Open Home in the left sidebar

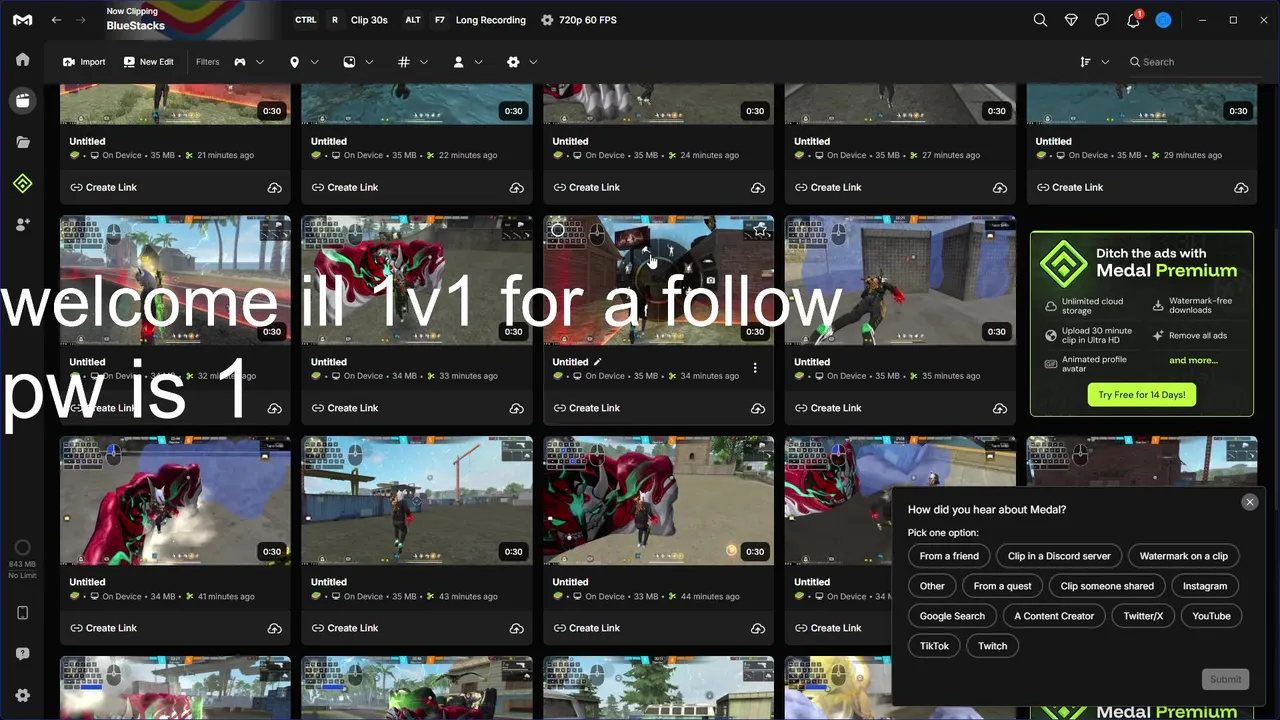[x=22, y=59]
